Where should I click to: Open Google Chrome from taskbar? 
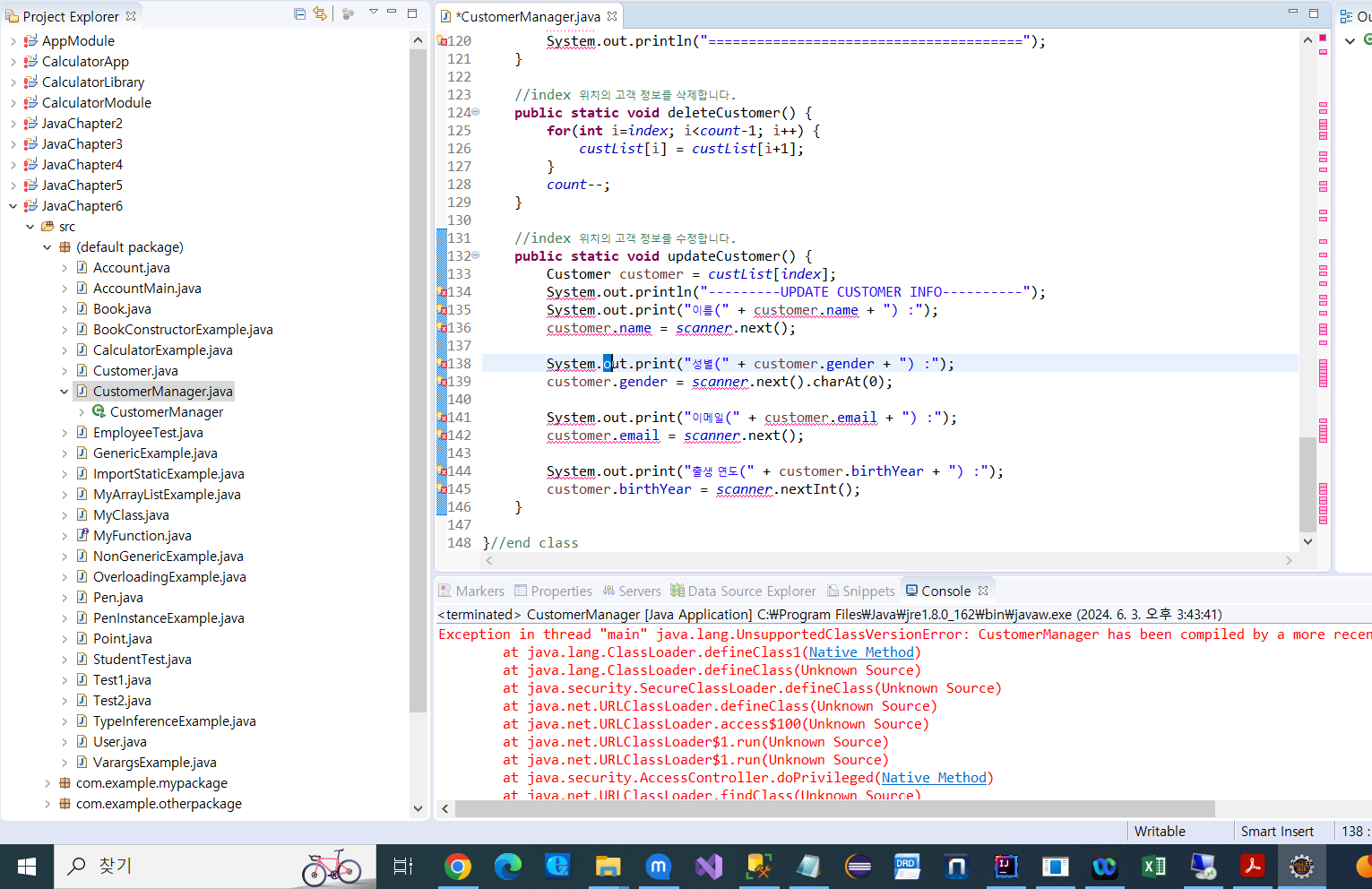tap(458, 867)
